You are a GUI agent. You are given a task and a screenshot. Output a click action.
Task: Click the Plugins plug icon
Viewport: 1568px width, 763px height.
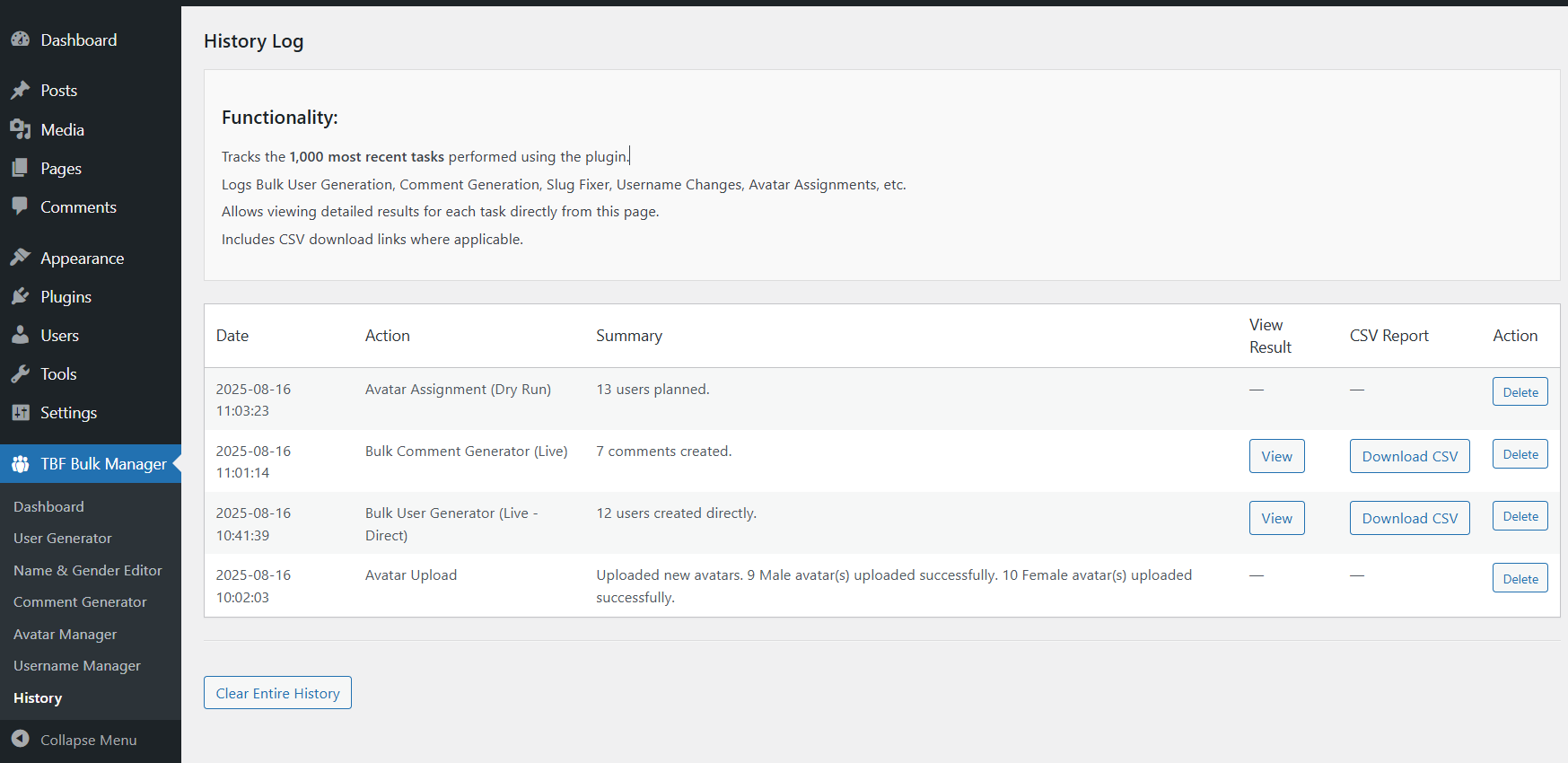(20, 296)
